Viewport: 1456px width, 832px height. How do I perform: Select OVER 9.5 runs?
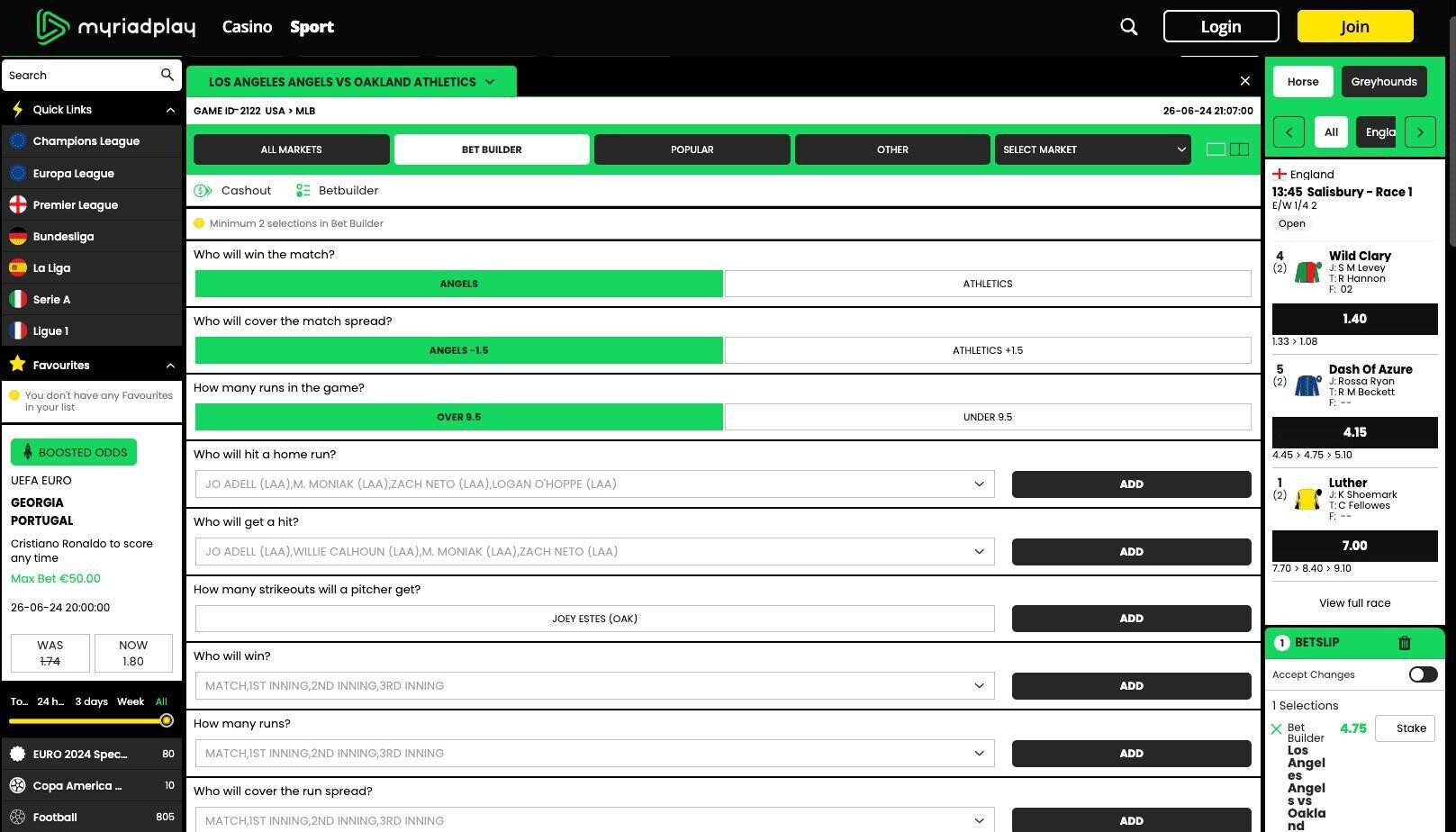coord(459,417)
